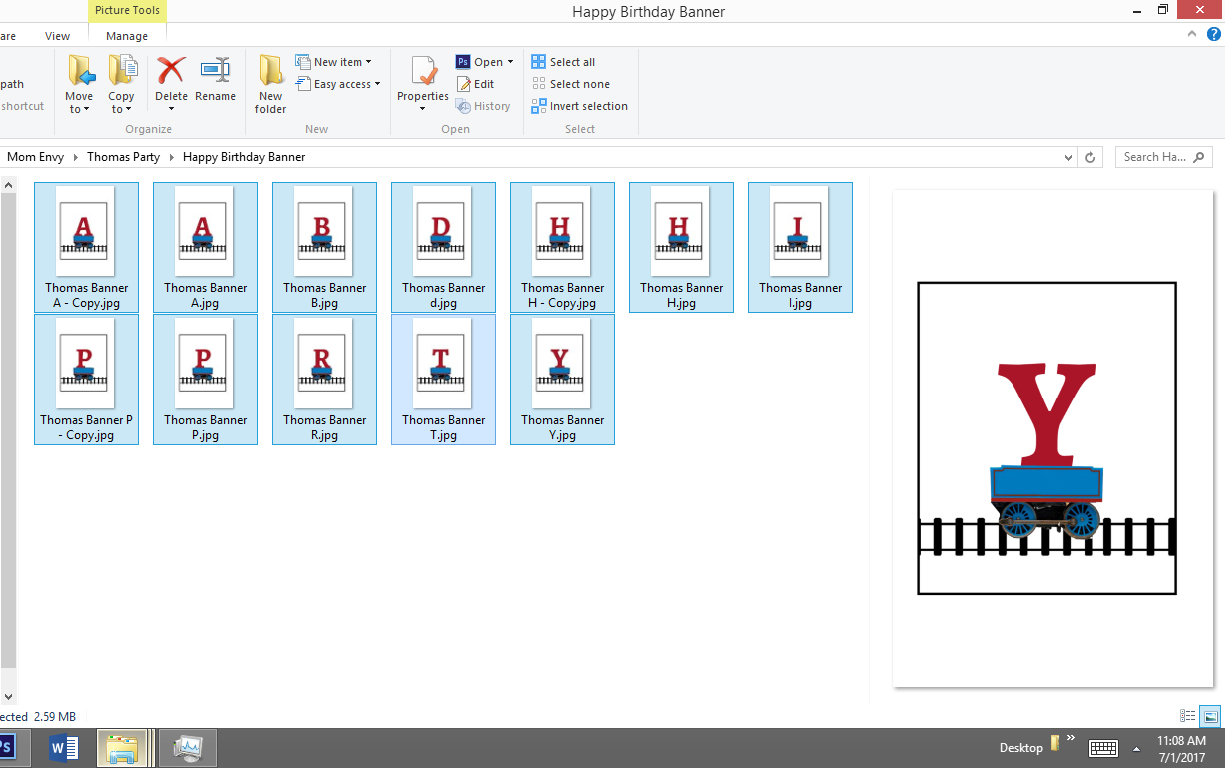
Task: Collapse the ribbon with the chevron
Action: pos(1191,33)
